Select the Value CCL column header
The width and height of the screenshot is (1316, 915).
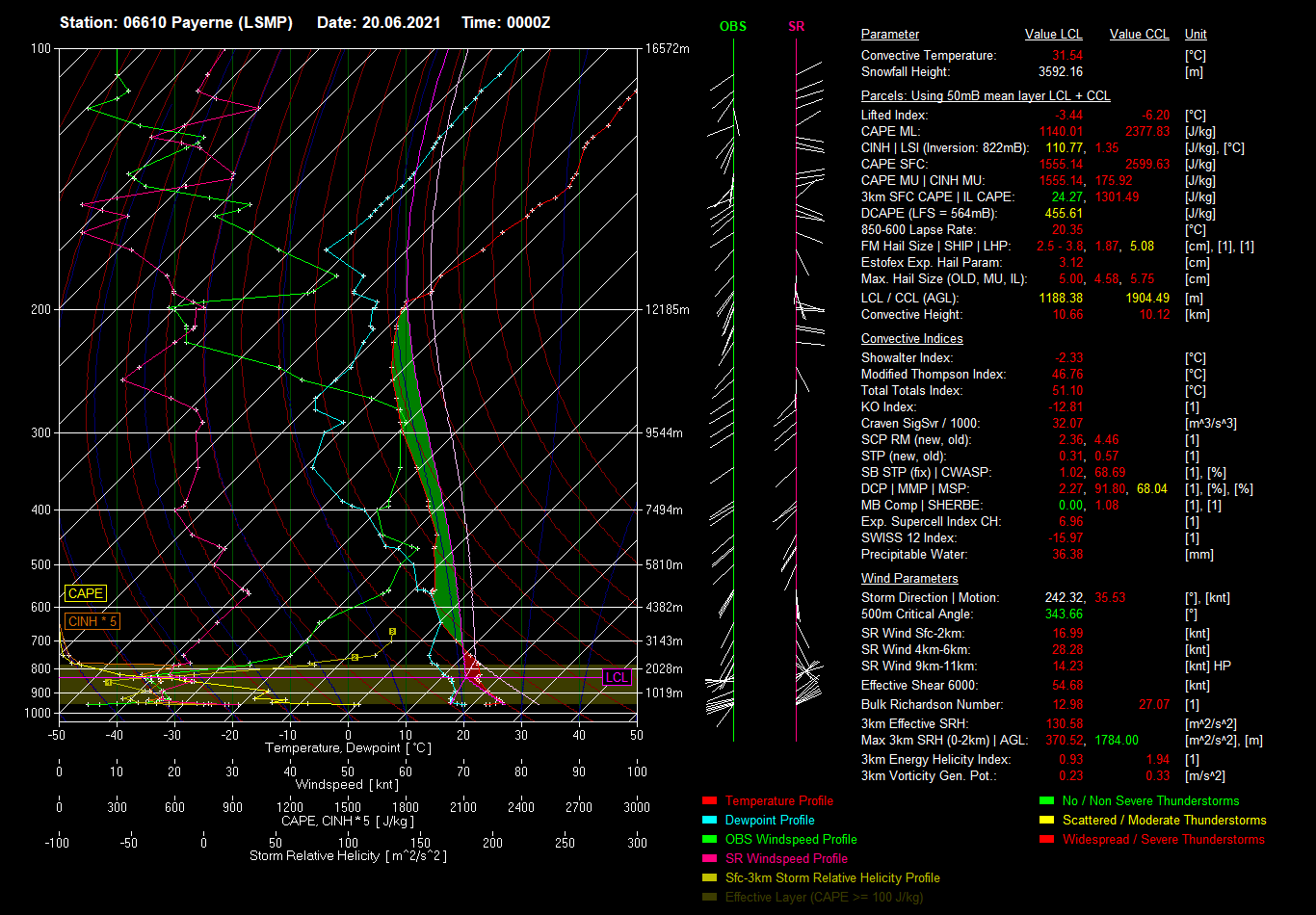pyautogui.click(x=1139, y=35)
